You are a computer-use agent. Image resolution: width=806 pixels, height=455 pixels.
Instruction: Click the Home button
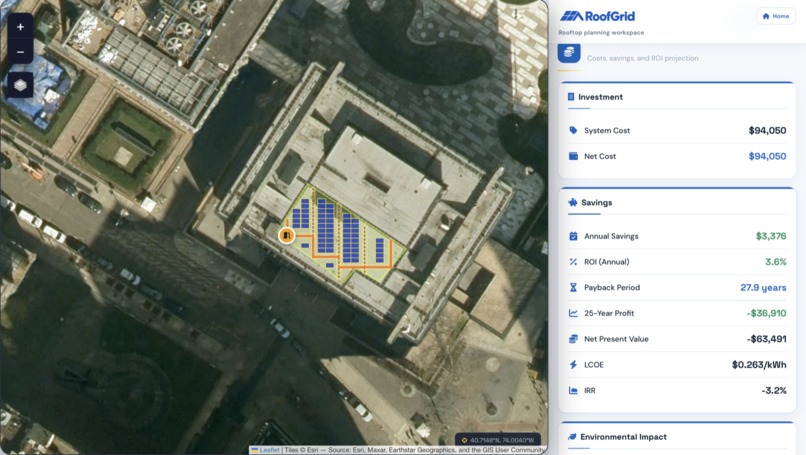pyautogui.click(x=776, y=16)
